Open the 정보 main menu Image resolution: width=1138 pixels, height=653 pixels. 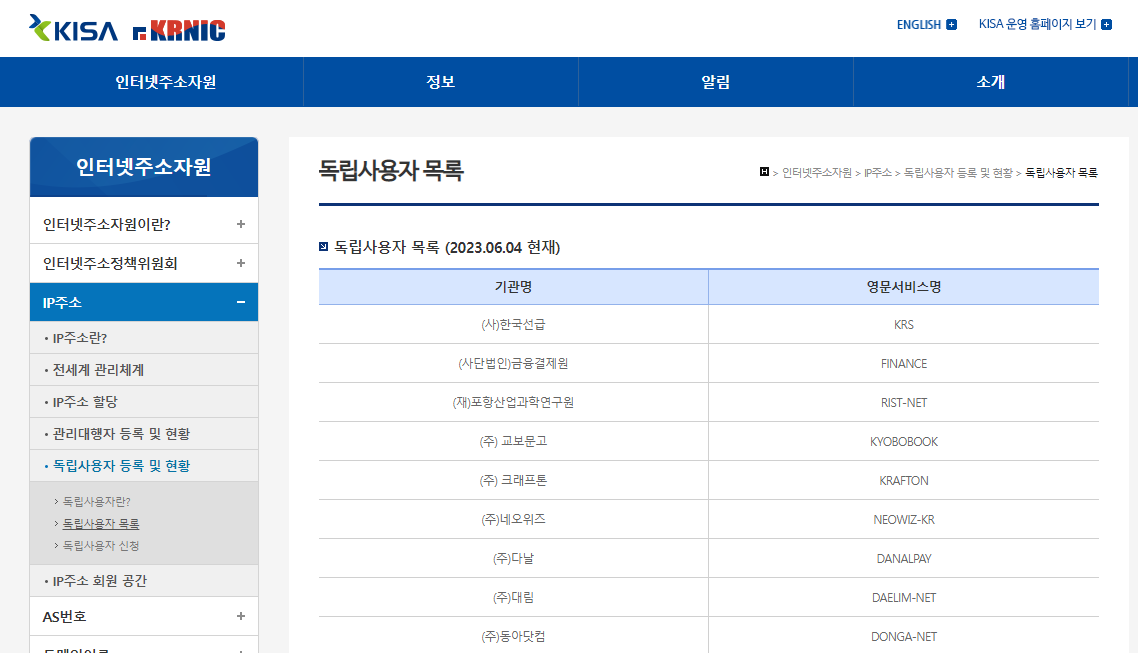coord(441,82)
